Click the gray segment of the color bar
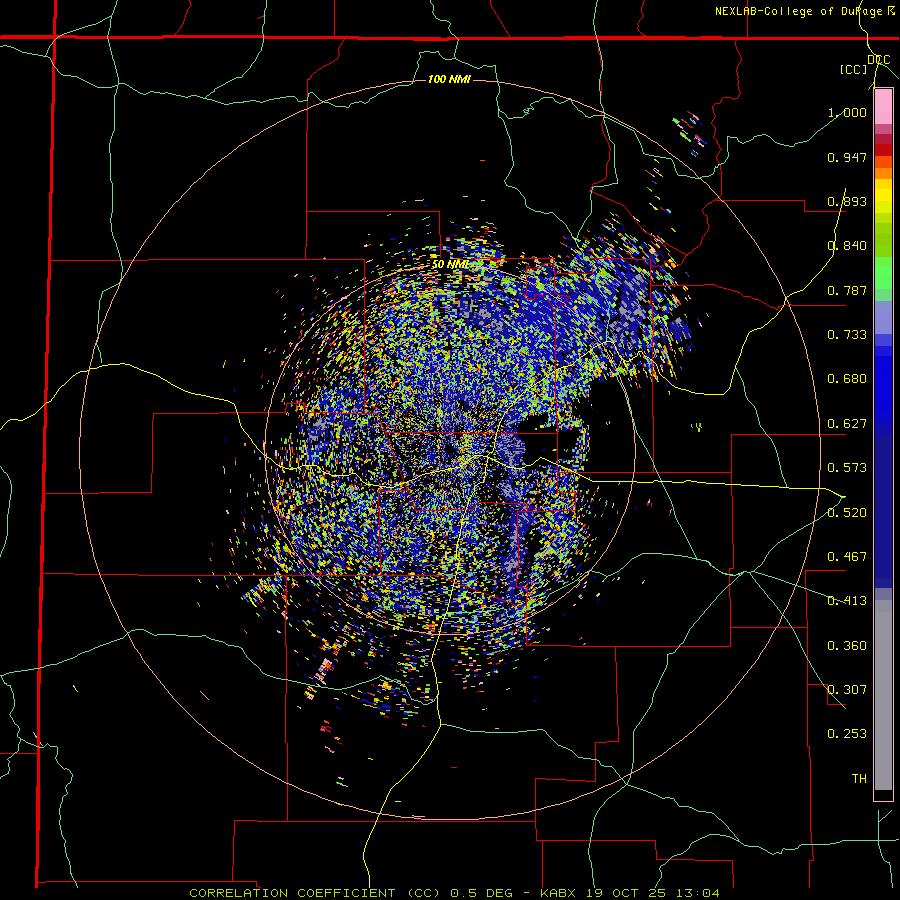Screen dimensions: 900x900 (x=883, y=695)
